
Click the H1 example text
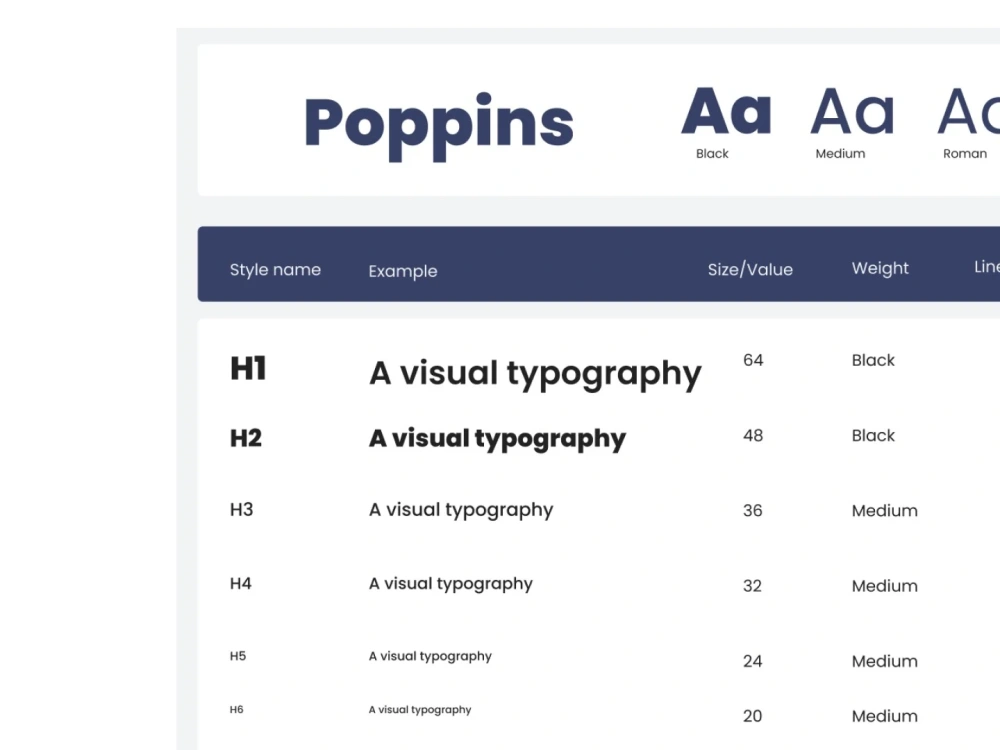(534, 373)
